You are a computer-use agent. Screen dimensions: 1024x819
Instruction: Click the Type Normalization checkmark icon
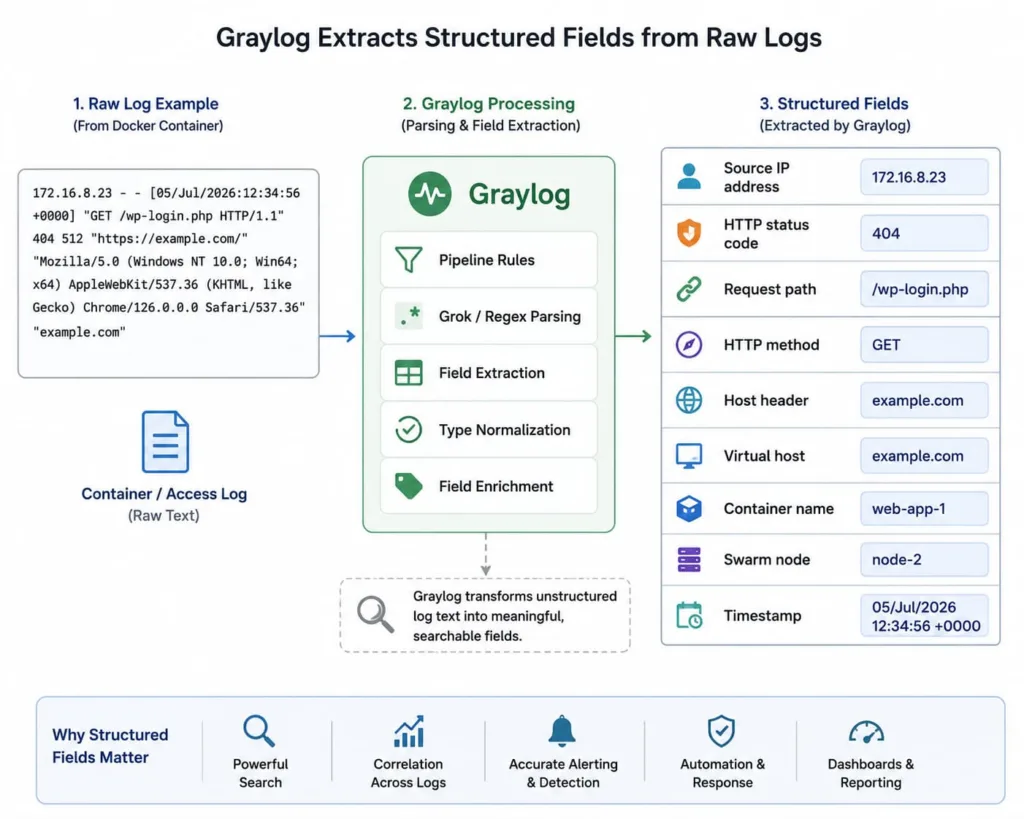(x=408, y=430)
